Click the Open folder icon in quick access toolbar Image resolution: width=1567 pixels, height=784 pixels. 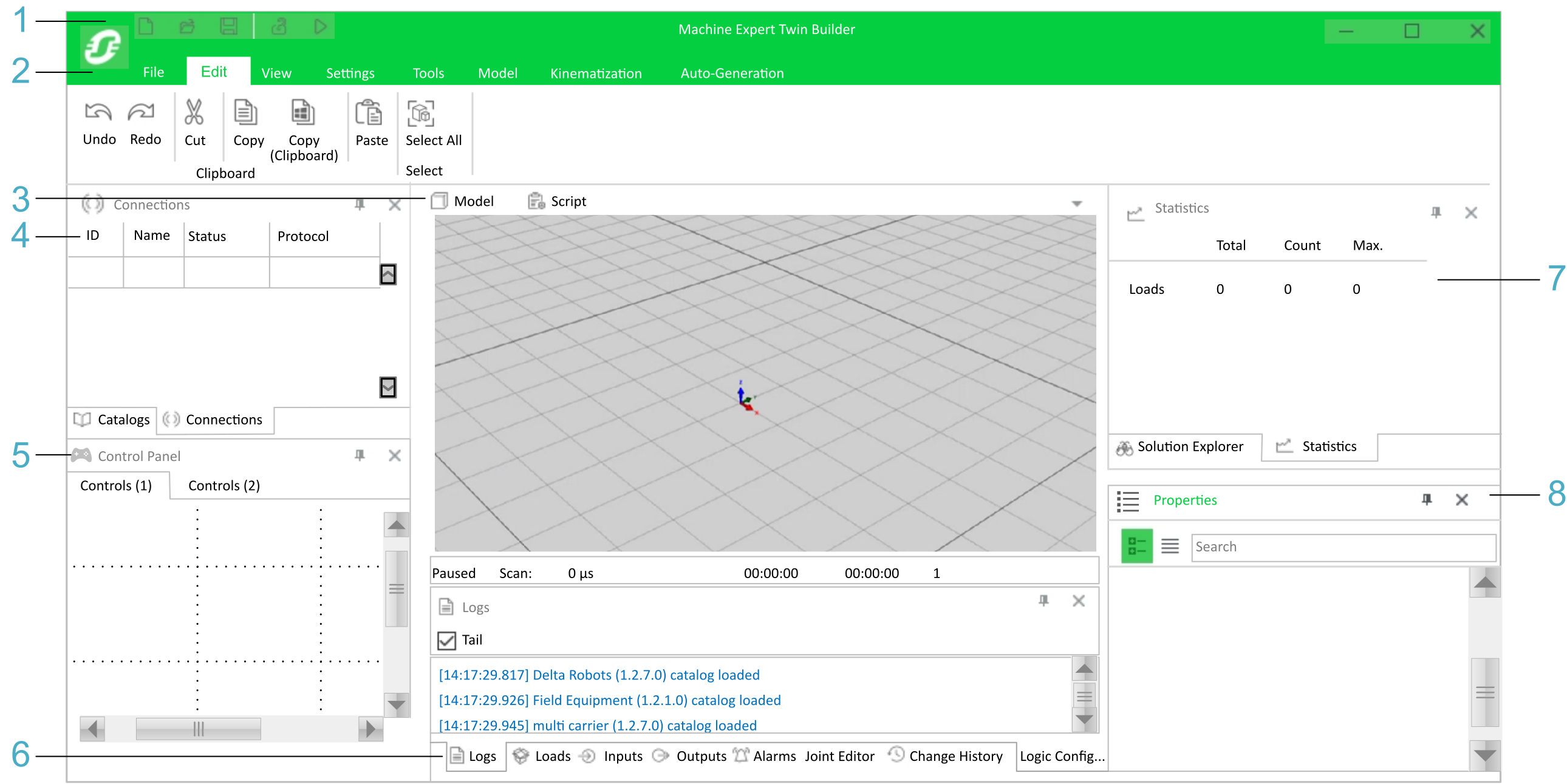[x=187, y=26]
